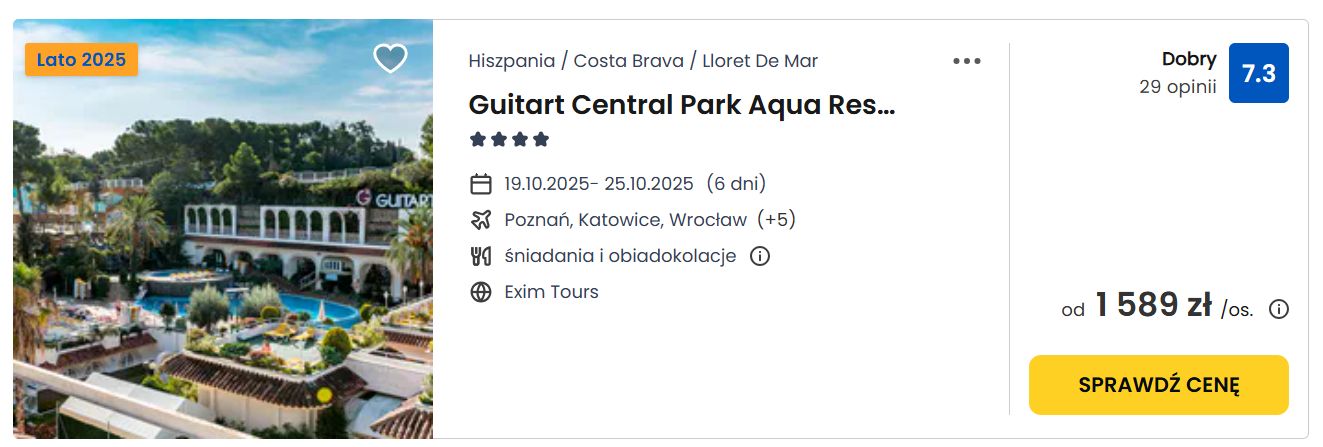
Task: Click the fork and knife meals icon
Action: pyautogui.click(x=481, y=256)
